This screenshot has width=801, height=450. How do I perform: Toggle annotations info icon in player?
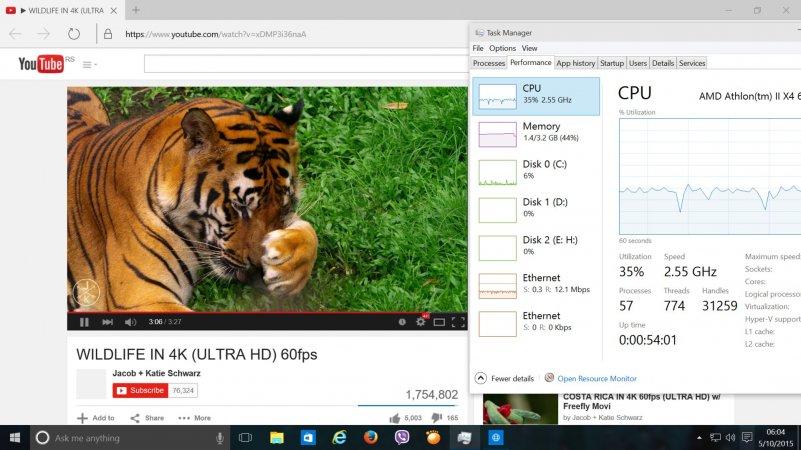(402, 322)
